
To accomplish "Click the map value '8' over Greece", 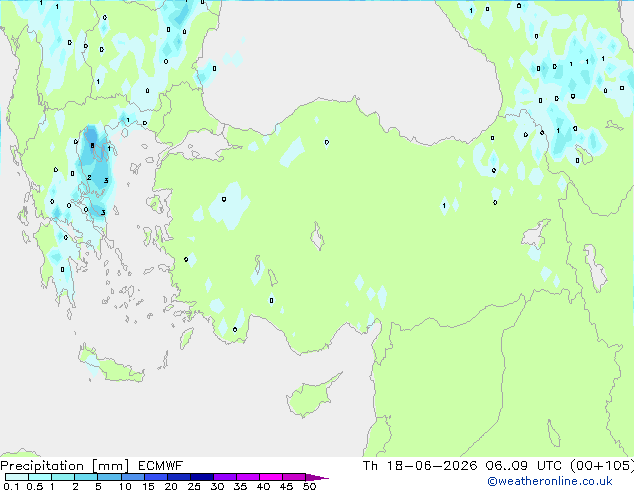I will pos(93,146).
